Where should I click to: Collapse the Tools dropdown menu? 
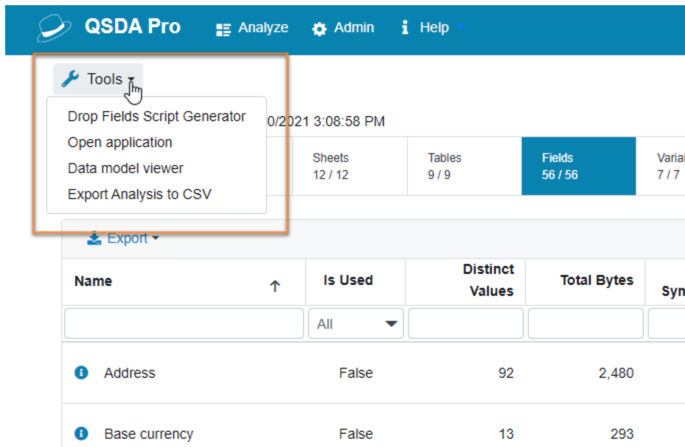pos(98,79)
